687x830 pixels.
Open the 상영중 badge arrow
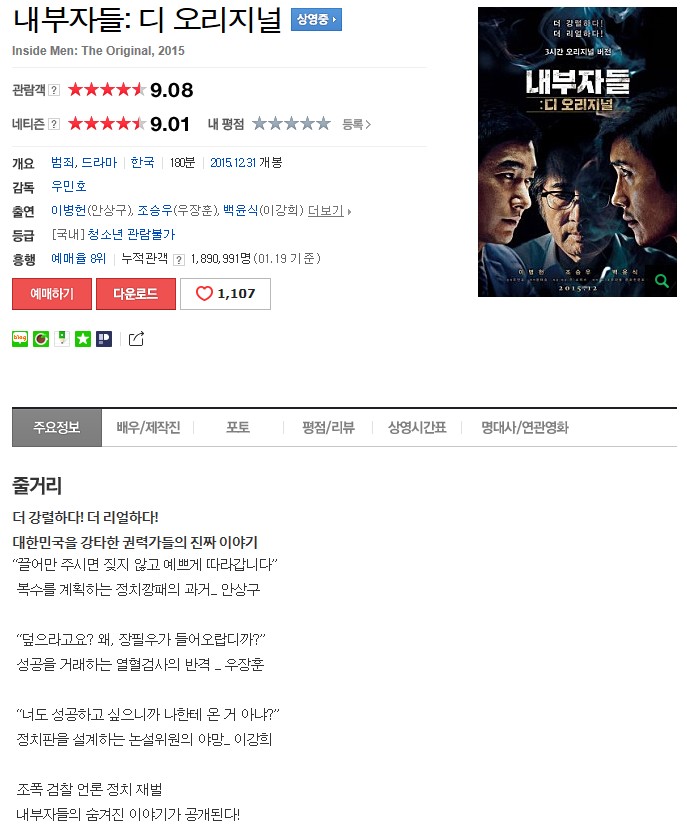316,20
